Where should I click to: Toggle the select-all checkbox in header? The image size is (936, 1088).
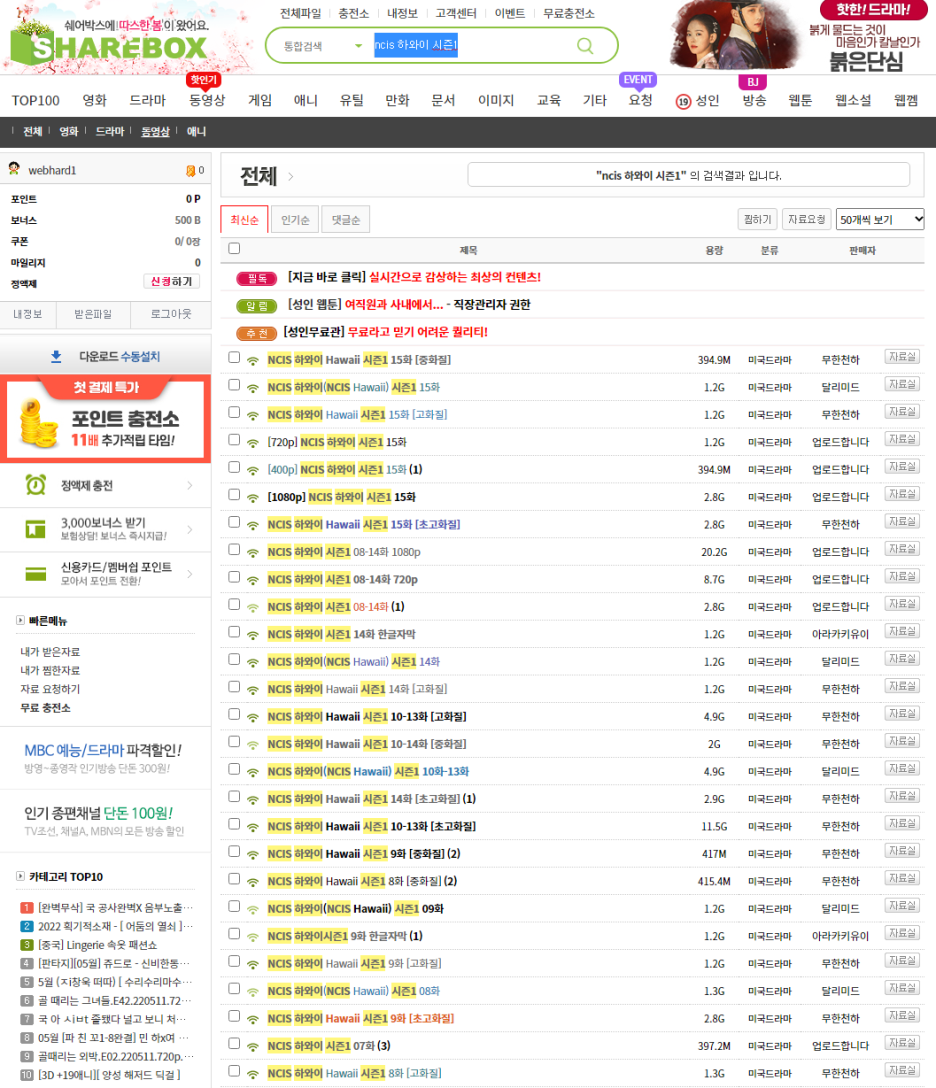pyautogui.click(x=234, y=248)
